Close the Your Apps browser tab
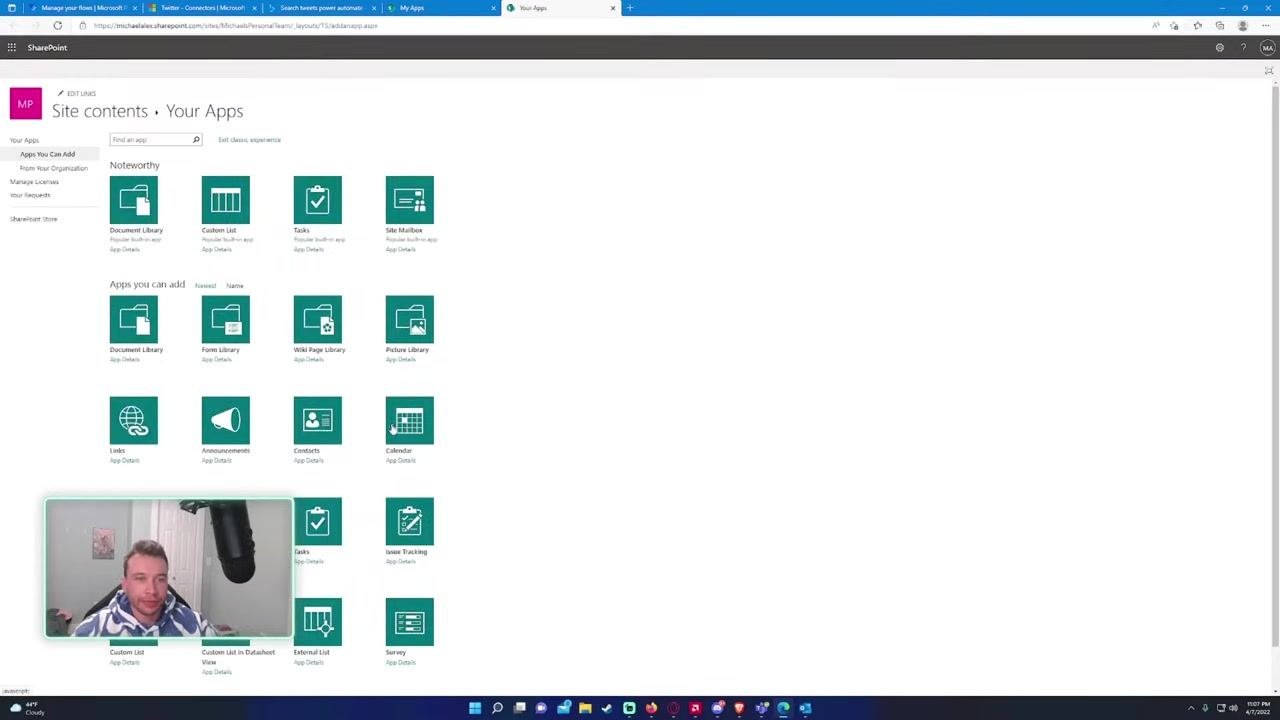This screenshot has height=720, width=1280. pyautogui.click(x=613, y=8)
